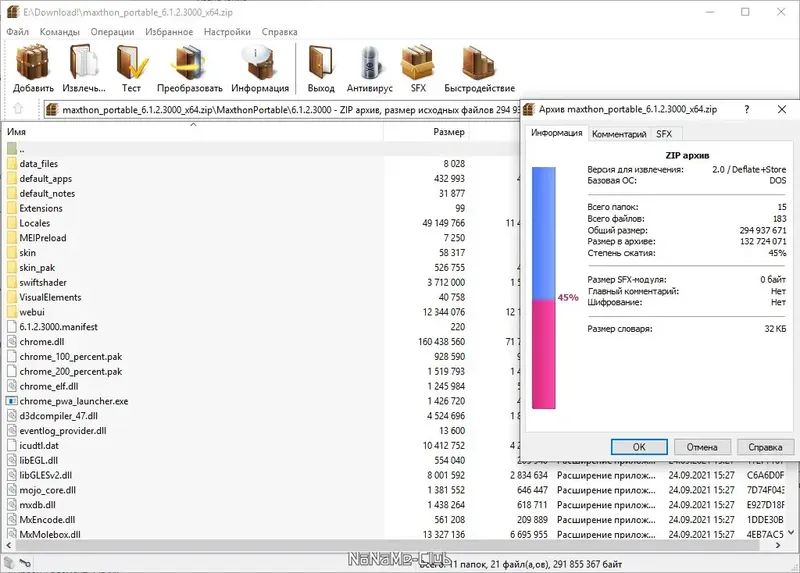
Task: Select the Extensions folder
Action: coord(41,208)
